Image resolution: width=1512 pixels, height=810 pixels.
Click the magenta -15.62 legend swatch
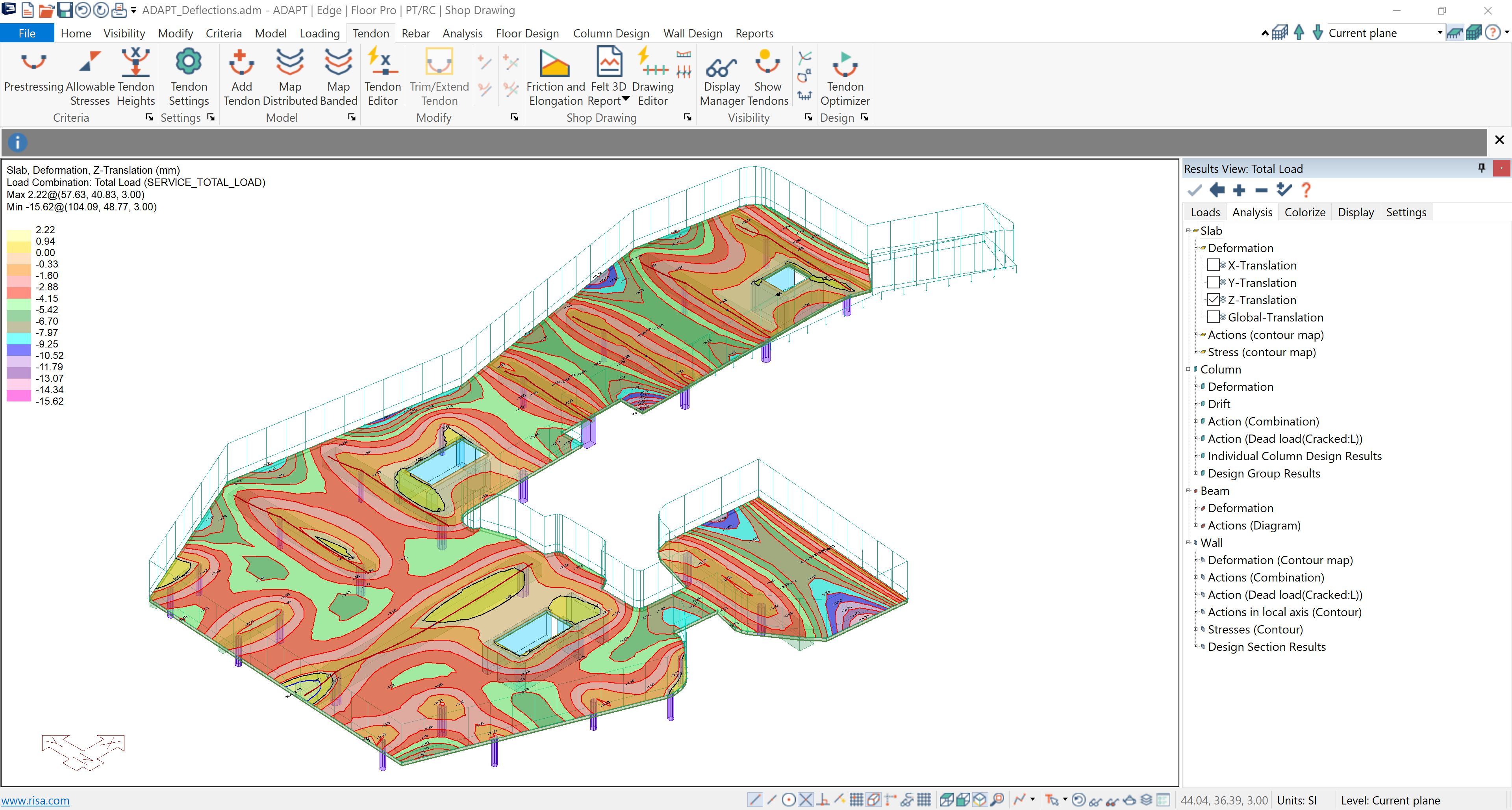[18, 396]
